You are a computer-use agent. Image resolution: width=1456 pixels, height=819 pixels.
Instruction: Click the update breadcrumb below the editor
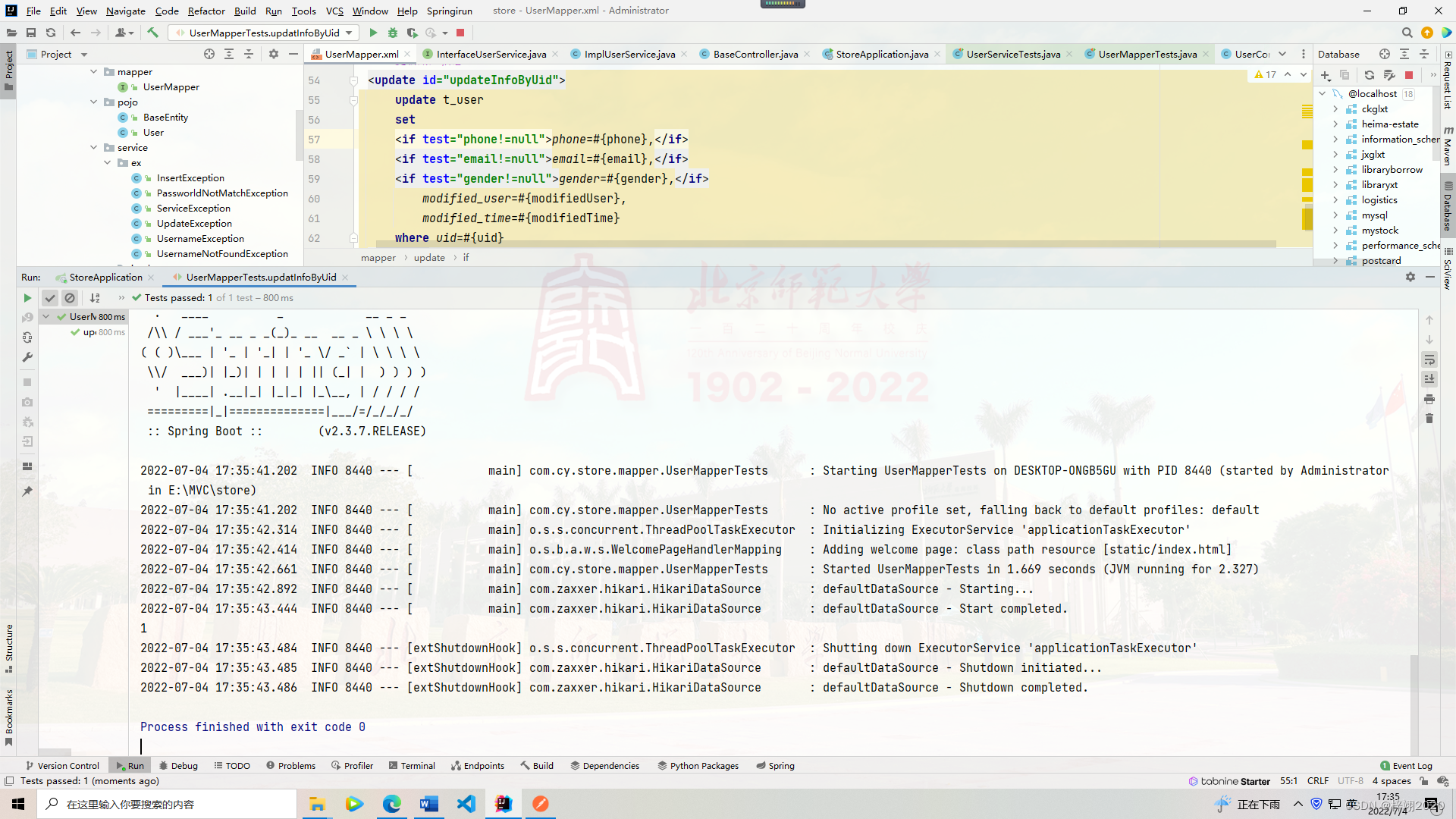[x=429, y=257]
